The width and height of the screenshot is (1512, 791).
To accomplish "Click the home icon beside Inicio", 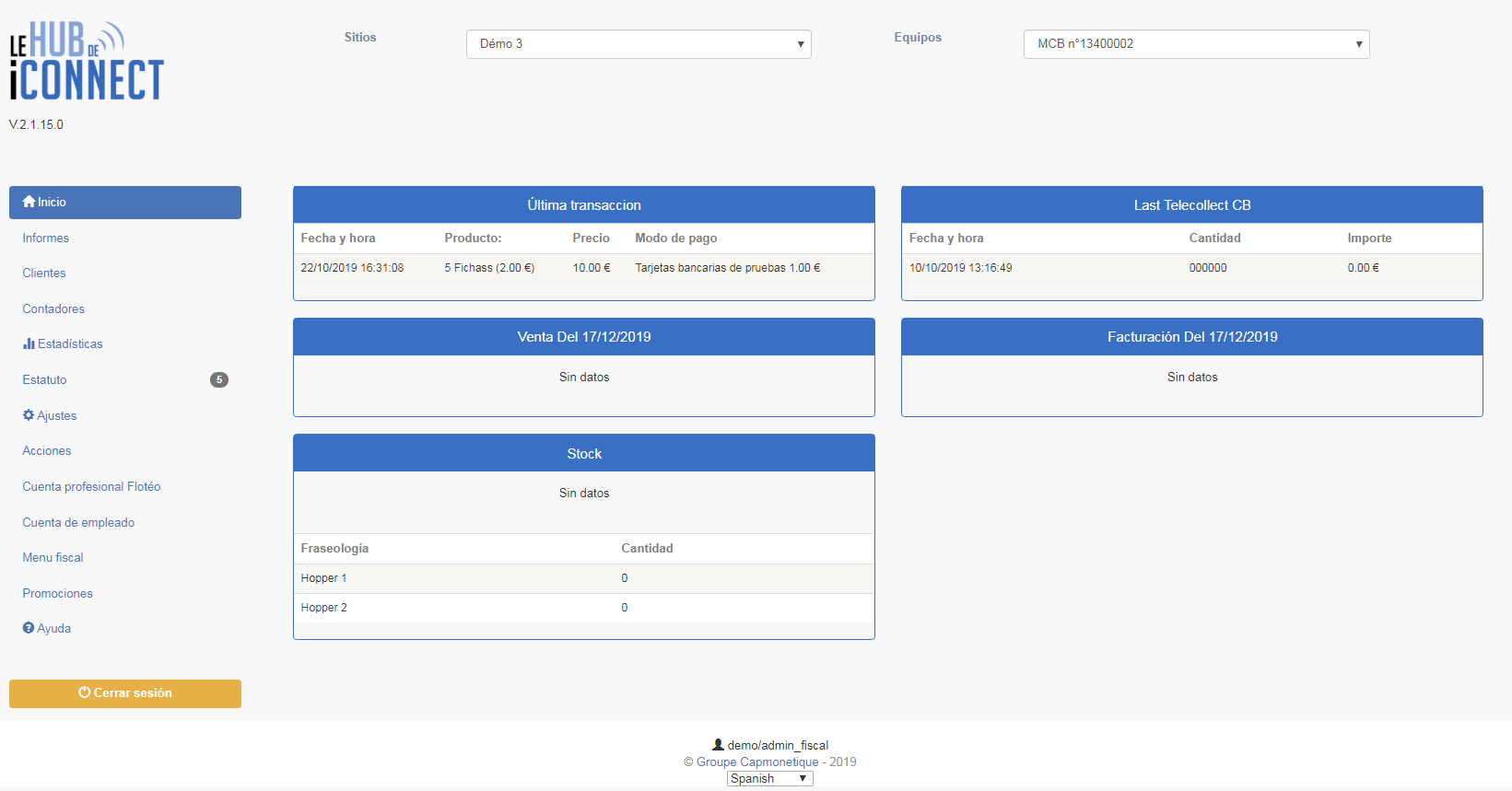I will pos(29,202).
